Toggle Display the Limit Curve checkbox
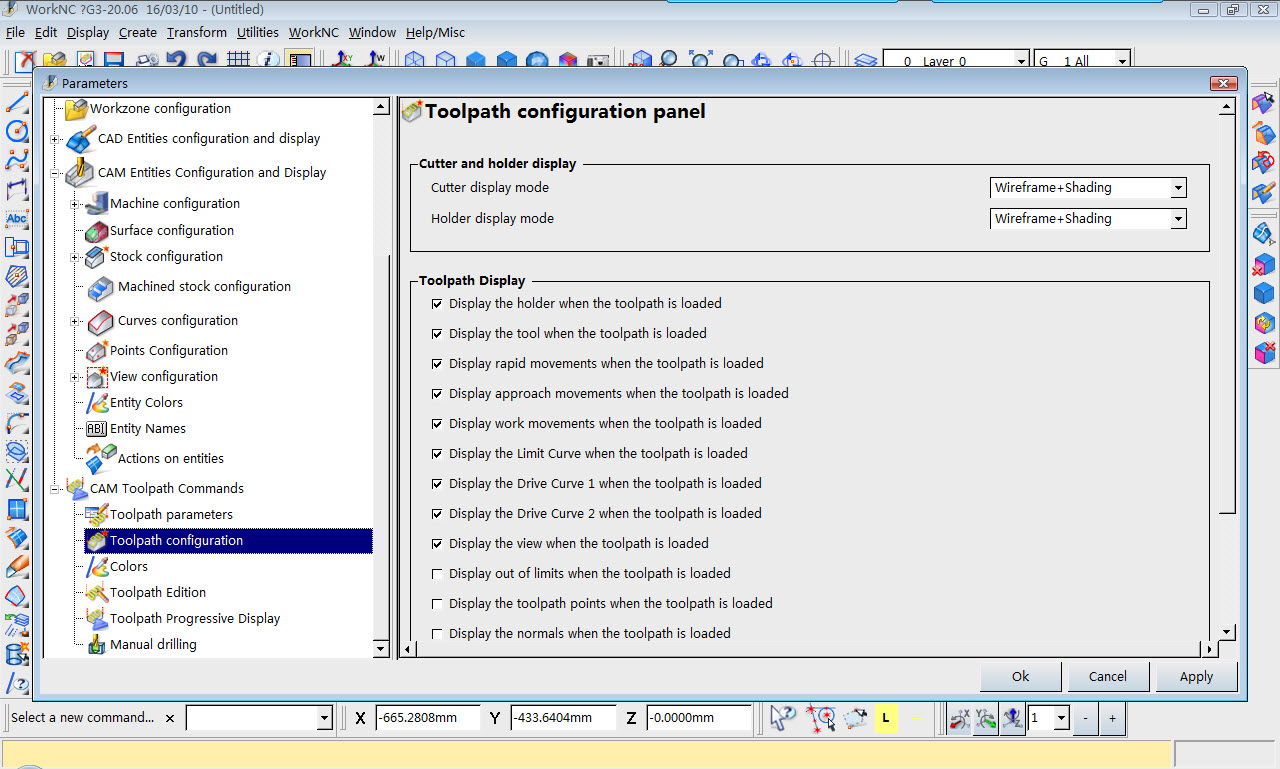 437,453
